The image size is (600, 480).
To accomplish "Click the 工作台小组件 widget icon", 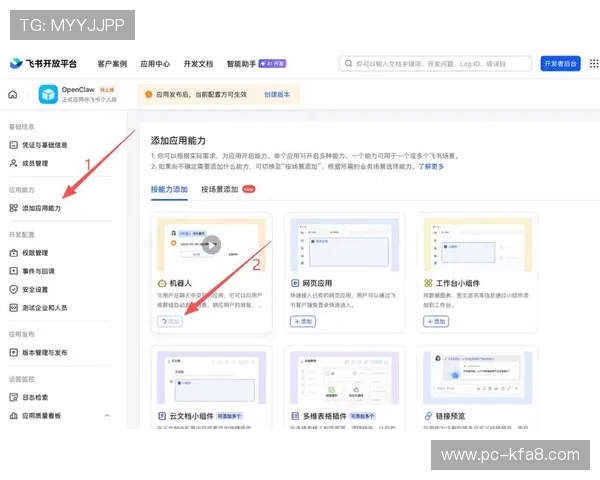I will coord(428,283).
